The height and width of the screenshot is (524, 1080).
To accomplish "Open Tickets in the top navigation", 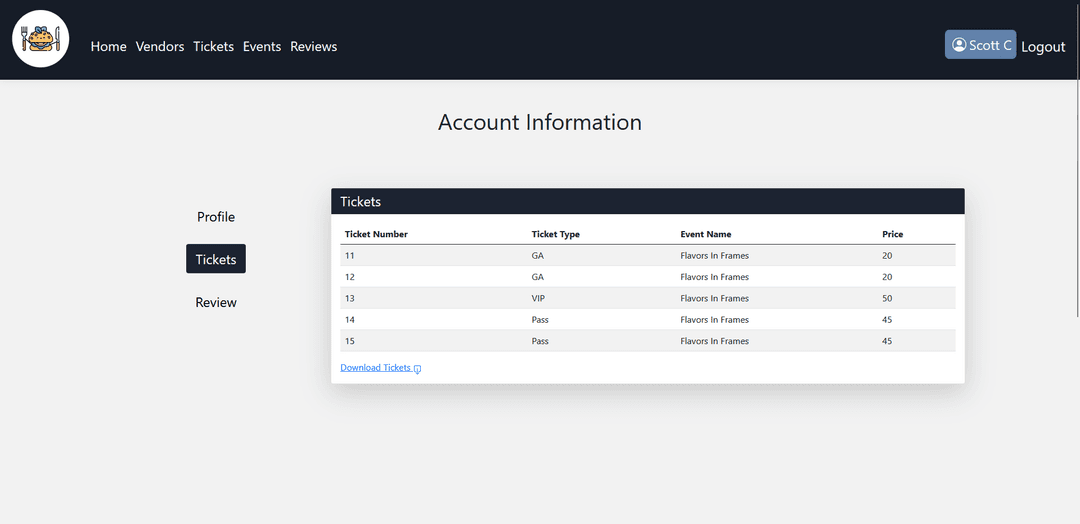I will 214,46.
